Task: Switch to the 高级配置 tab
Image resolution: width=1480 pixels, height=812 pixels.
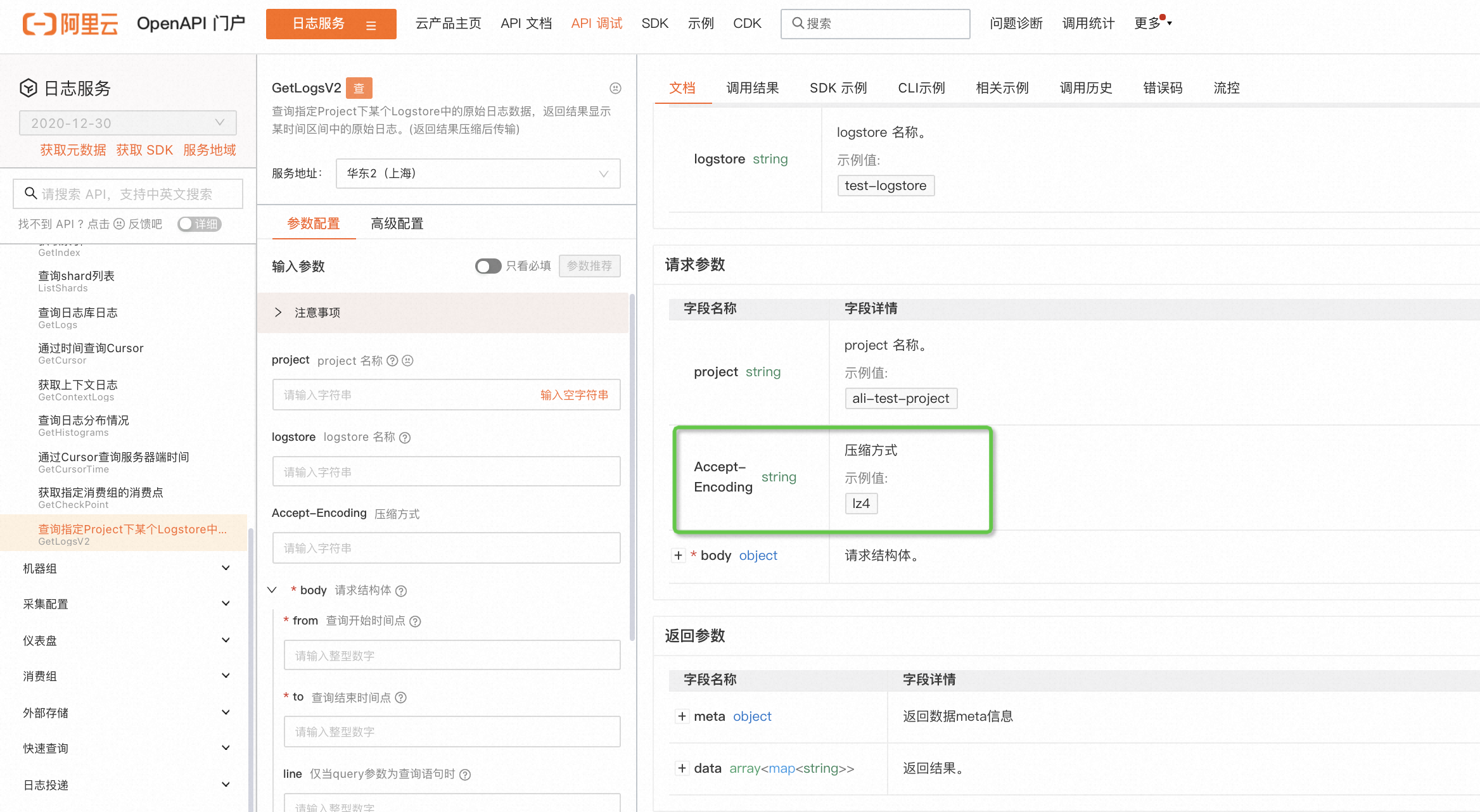Action: coord(397,224)
